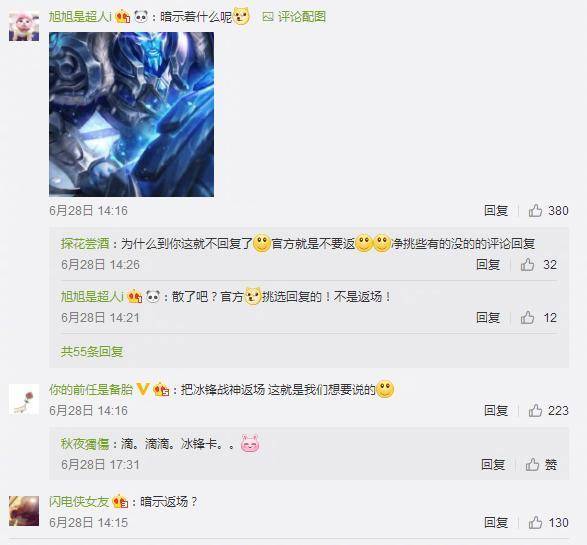The image size is (587, 545).
Task: Reply to 旭旭是超人i's top comment
Action: click(496, 210)
